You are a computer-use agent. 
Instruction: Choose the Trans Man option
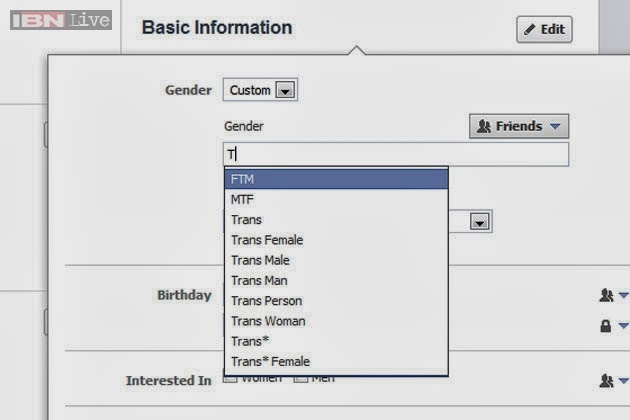click(x=336, y=281)
